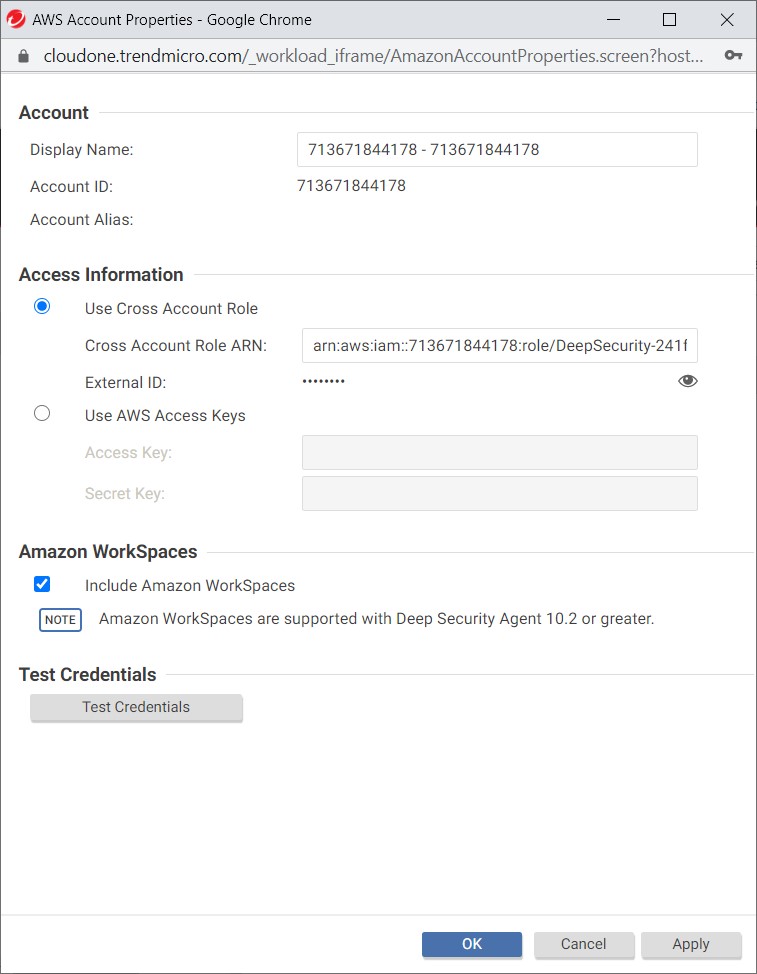Click the Apply button

click(x=691, y=944)
